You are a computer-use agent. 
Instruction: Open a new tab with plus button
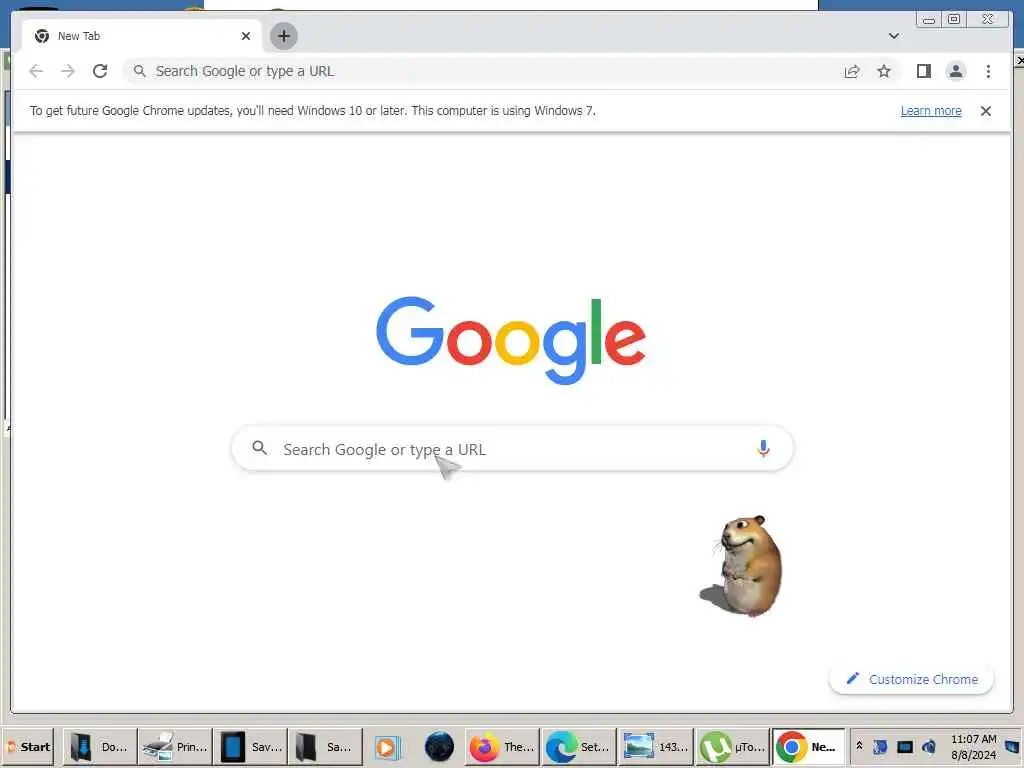(283, 36)
